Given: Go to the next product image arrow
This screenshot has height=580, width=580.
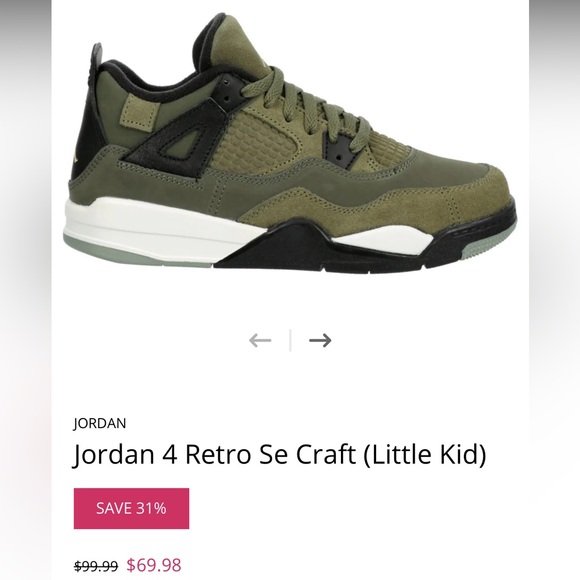Looking at the screenshot, I should click(320, 340).
